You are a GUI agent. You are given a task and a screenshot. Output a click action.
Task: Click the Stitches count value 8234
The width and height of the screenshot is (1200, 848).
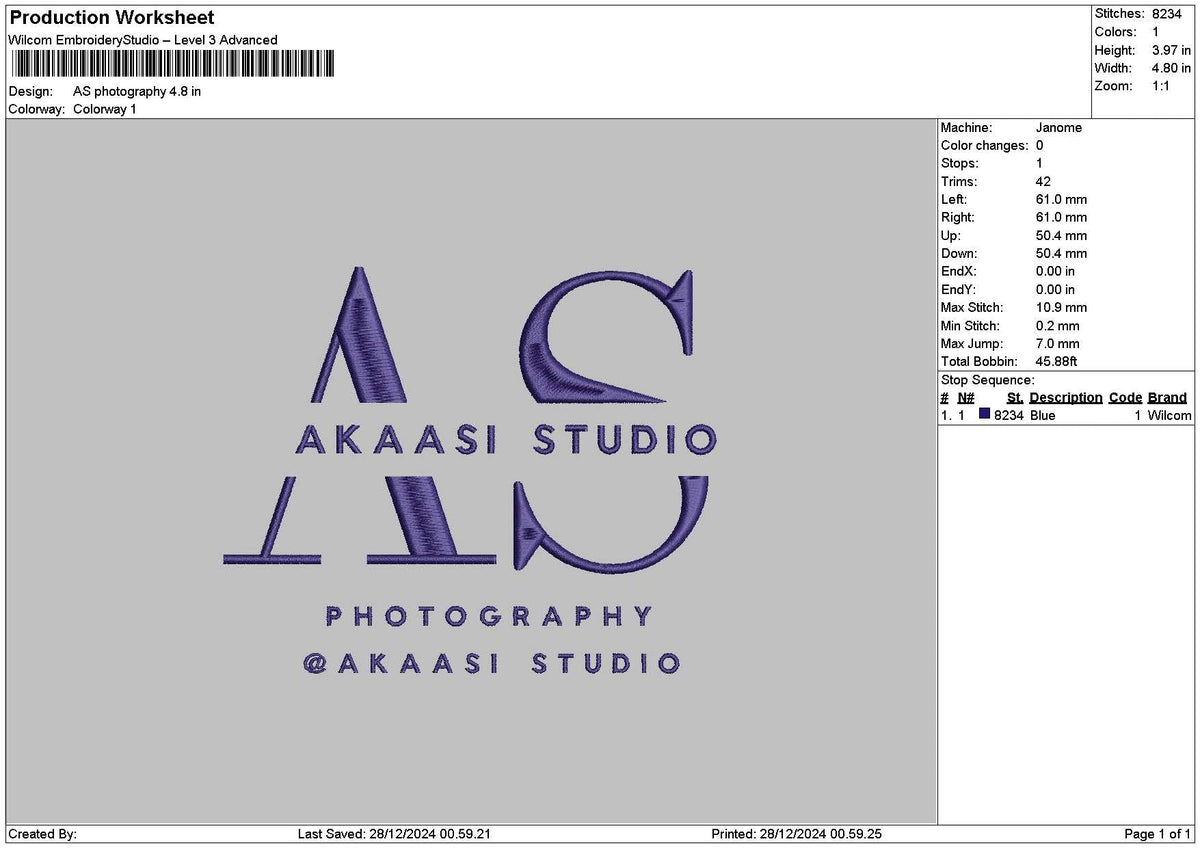(x=1167, y=14)
